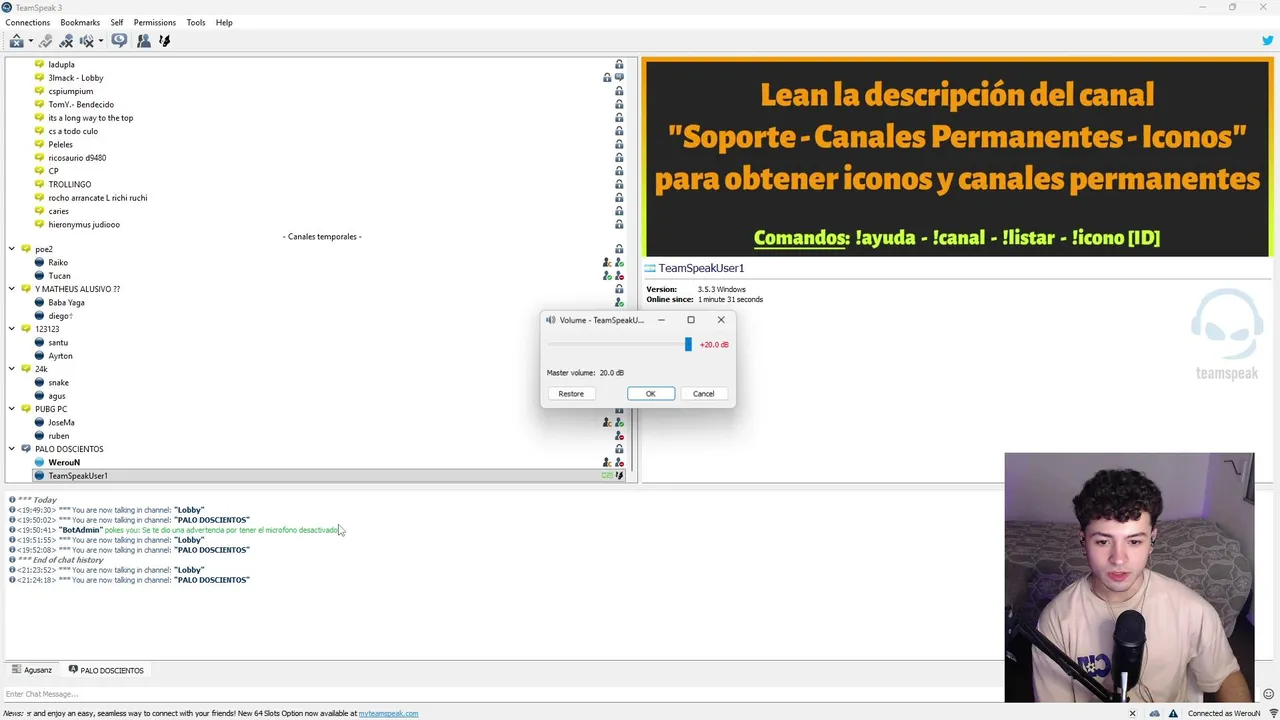
Task: Select channel Peleles
Action: click(x=60, y=144)
